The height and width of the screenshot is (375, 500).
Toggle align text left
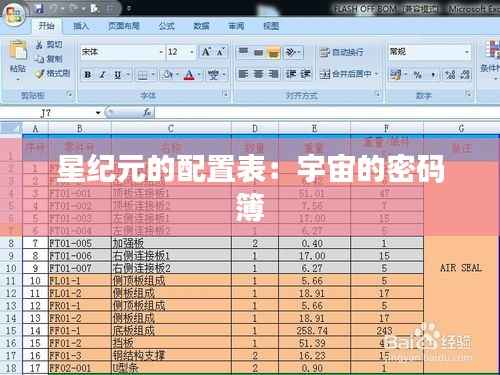[243, 74]
